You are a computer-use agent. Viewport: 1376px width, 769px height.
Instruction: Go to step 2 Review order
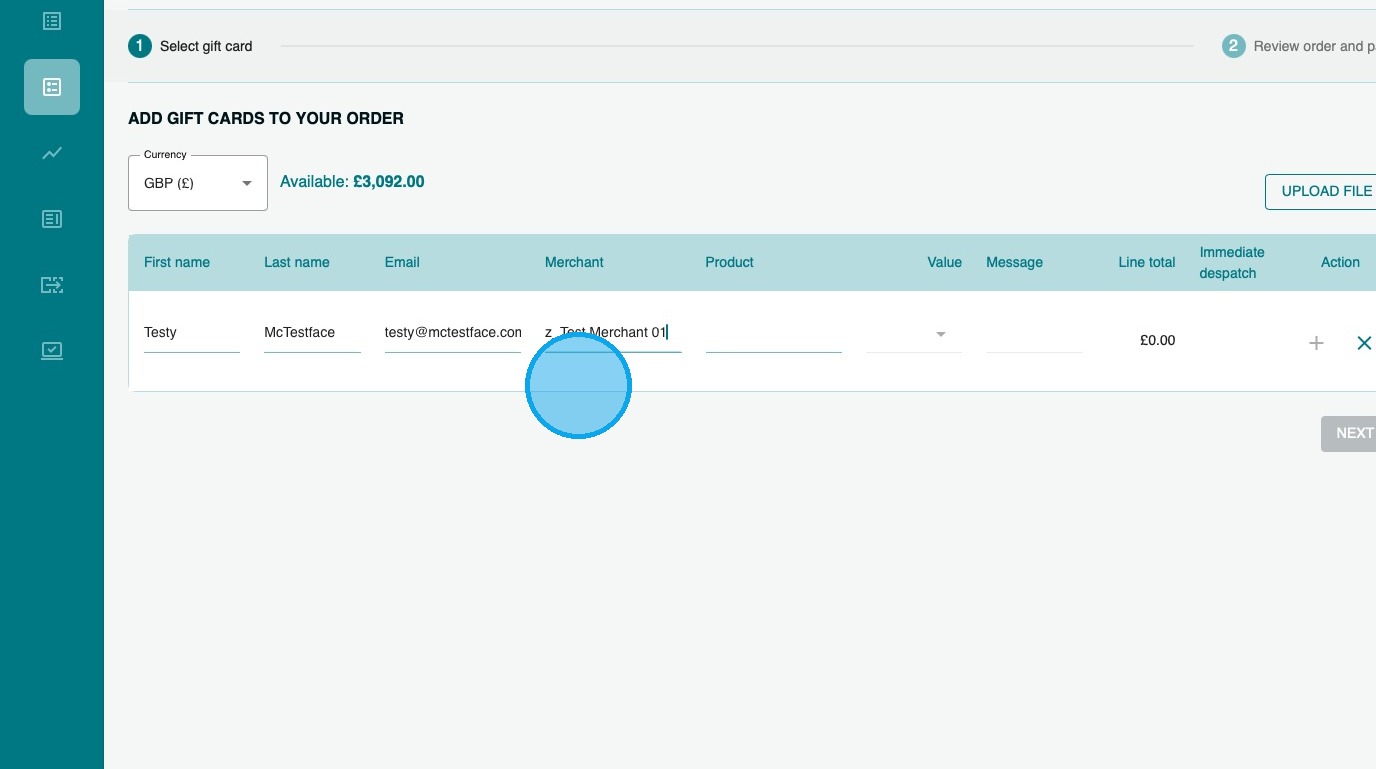pos(1298,46)
